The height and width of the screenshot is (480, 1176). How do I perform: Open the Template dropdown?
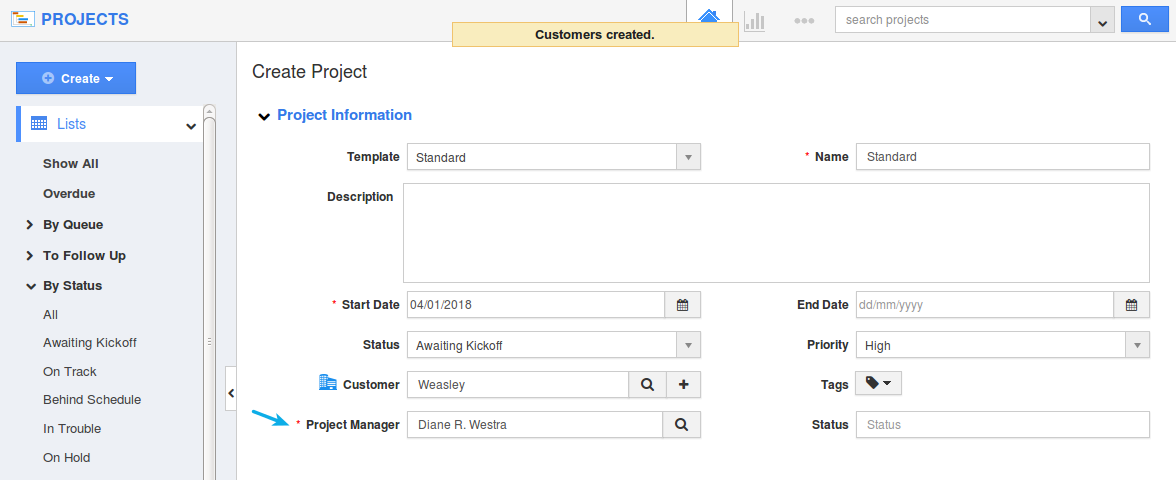[x=553, y=157]
